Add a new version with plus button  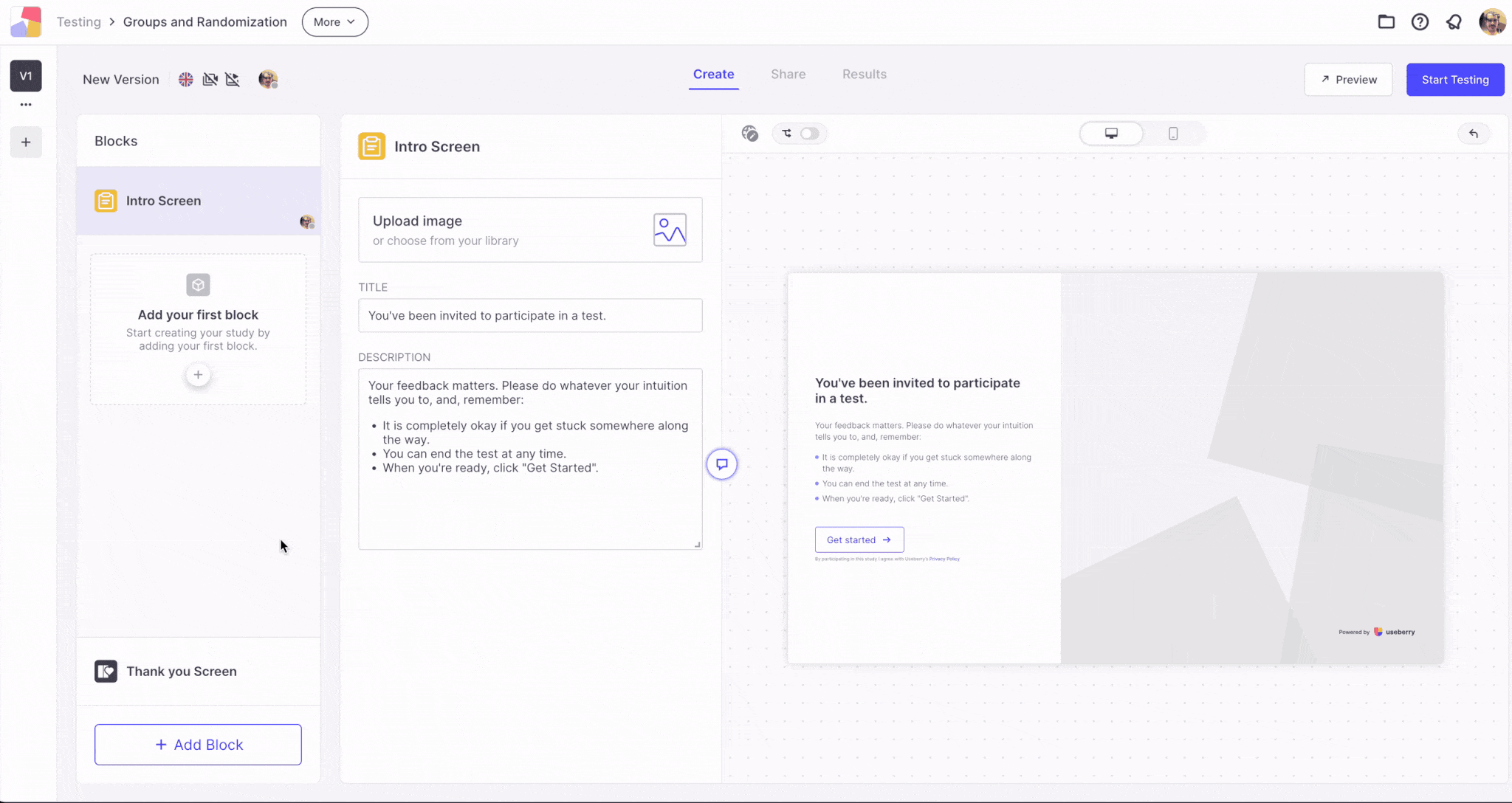coord(26,142)
